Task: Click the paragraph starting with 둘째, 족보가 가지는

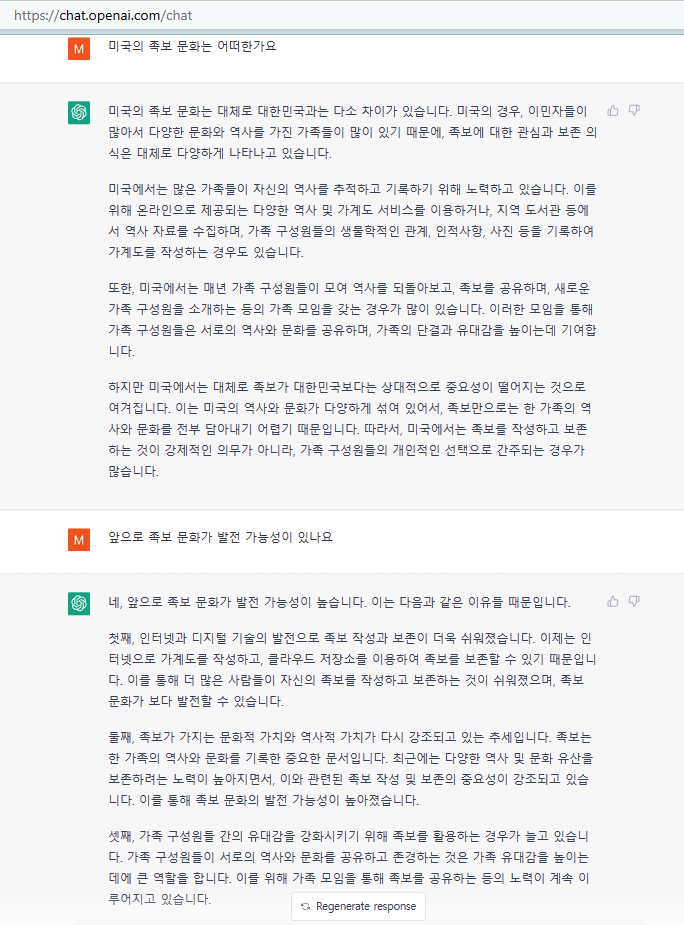Action: pos(351,769)
